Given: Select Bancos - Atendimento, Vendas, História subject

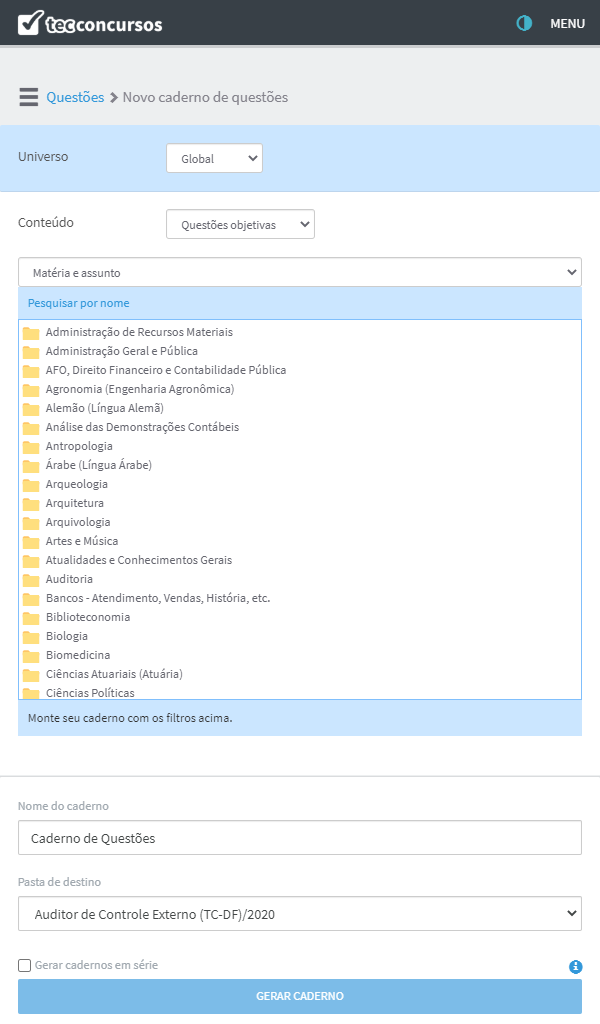Looking at the screenshot, I should (x=157, y=597).
